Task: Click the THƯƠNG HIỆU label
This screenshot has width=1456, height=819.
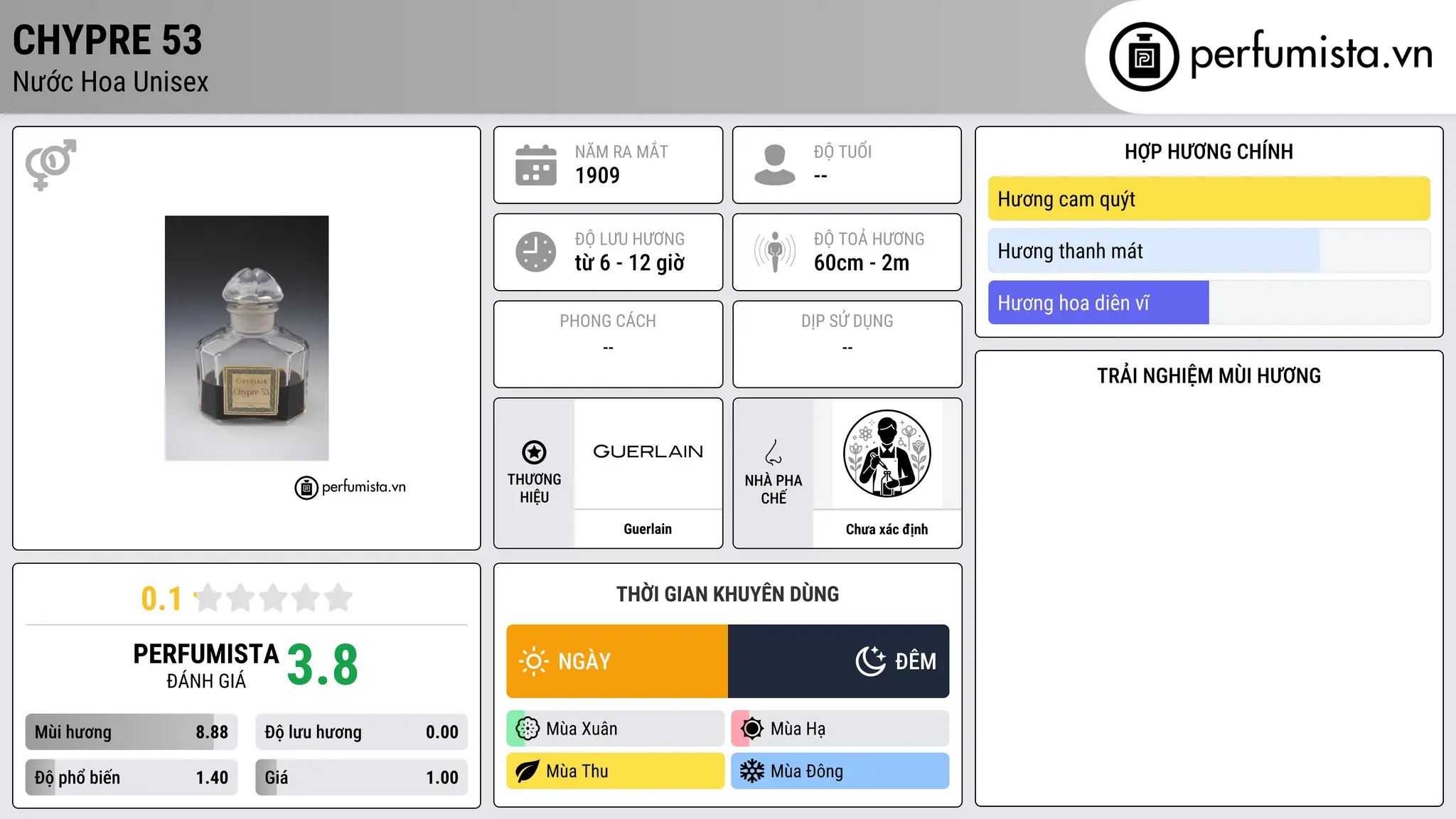Action: tap(535, 488)
